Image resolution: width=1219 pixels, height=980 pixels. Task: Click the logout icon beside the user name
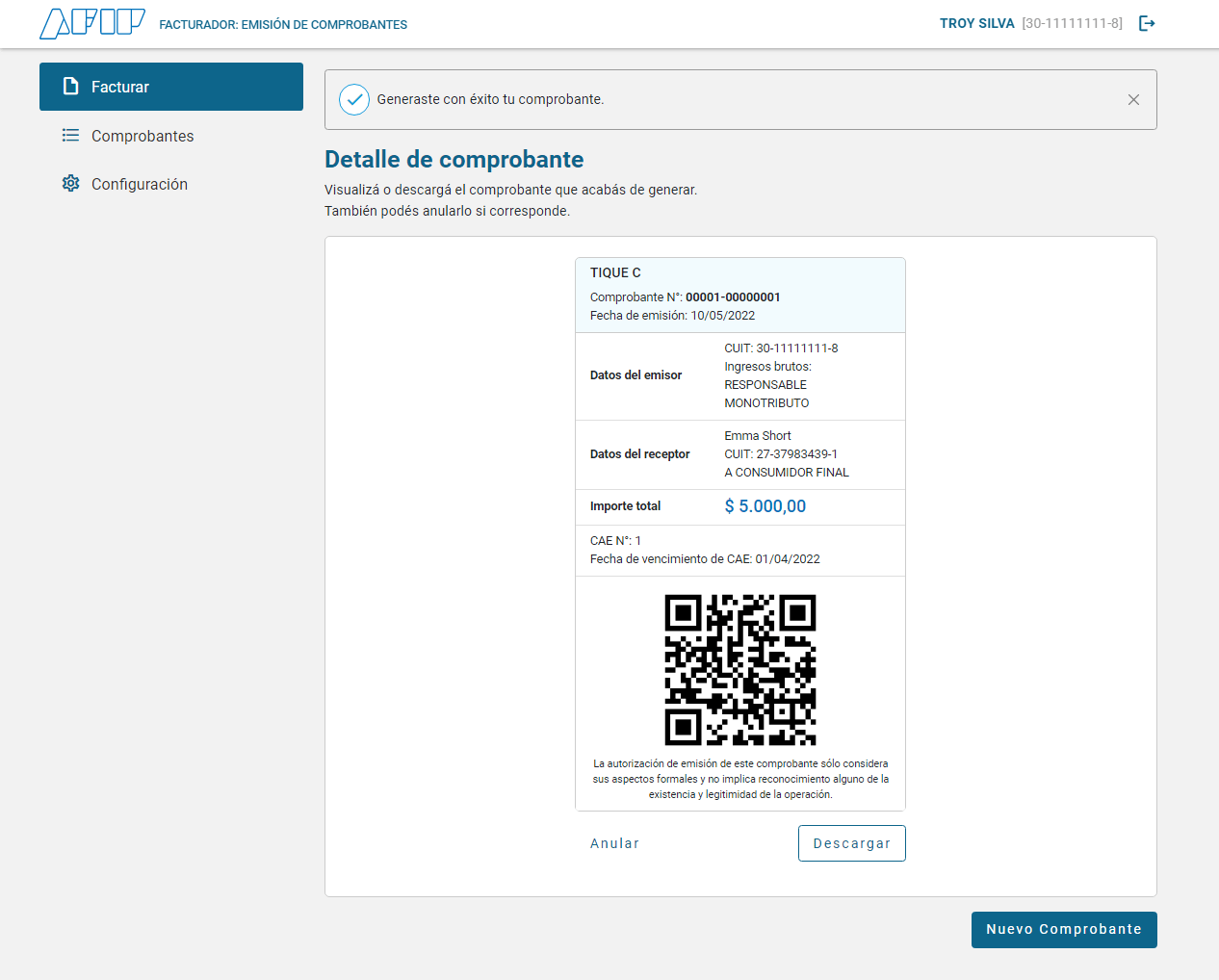pos(1147,23)
